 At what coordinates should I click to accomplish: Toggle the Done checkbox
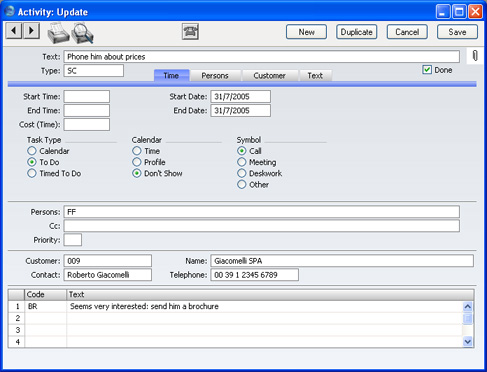427,70
